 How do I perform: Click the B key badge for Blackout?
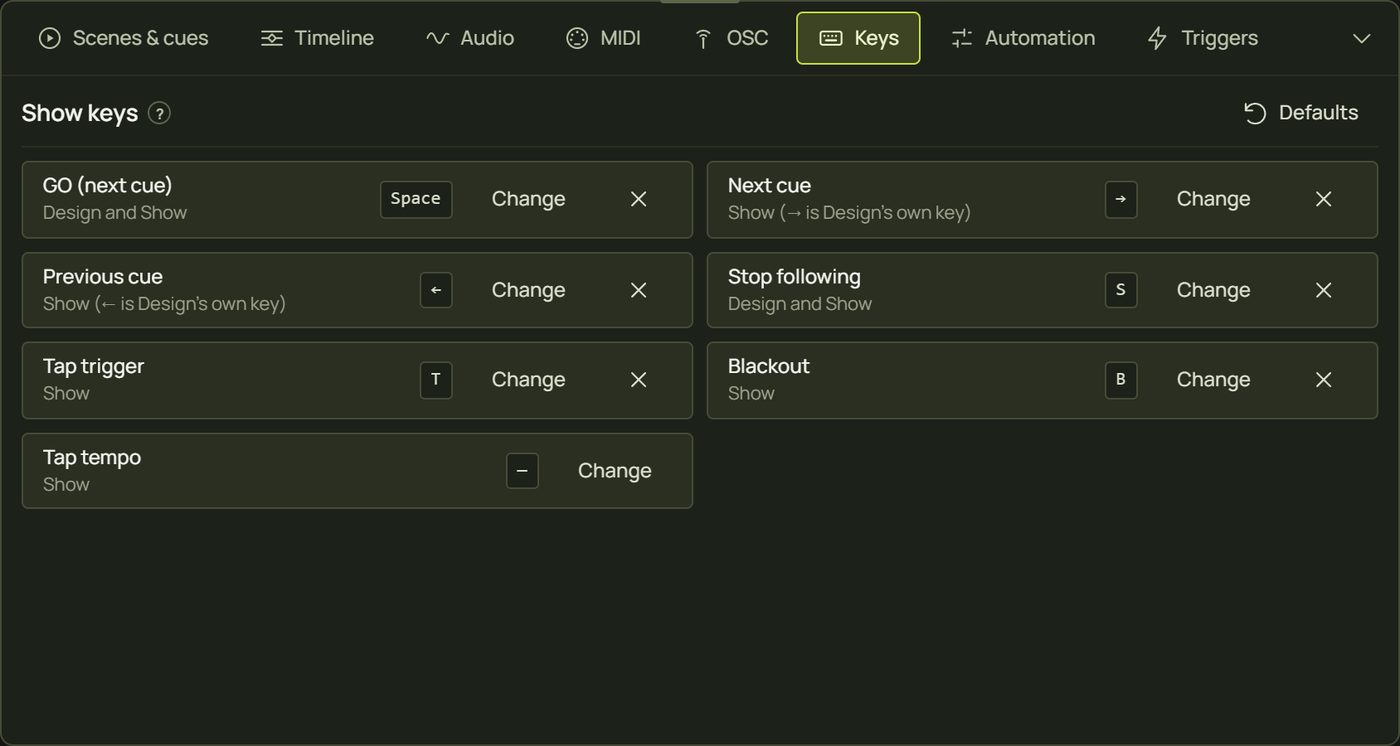click(x=1121, y=380)
